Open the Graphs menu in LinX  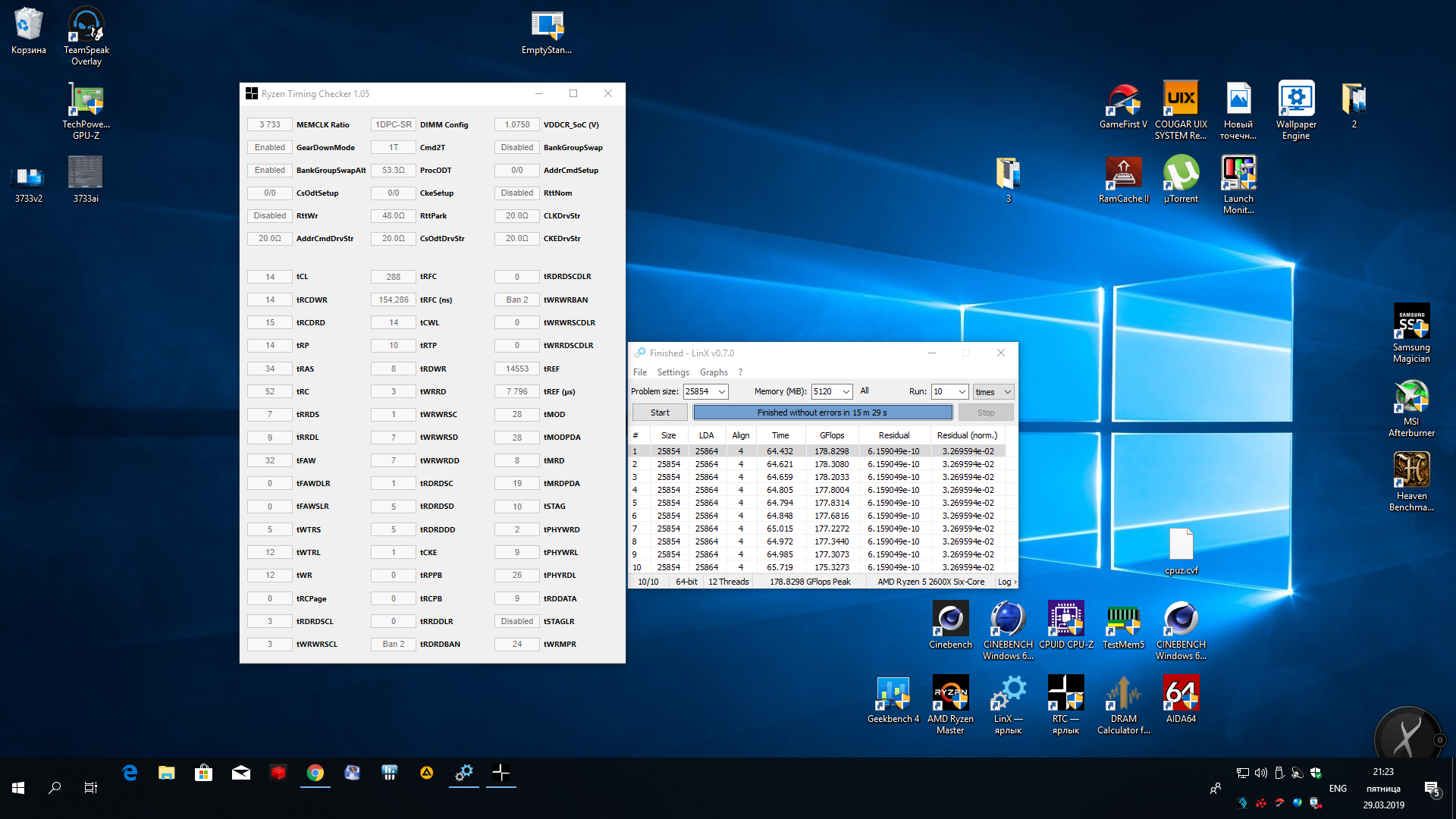[713, 372]
